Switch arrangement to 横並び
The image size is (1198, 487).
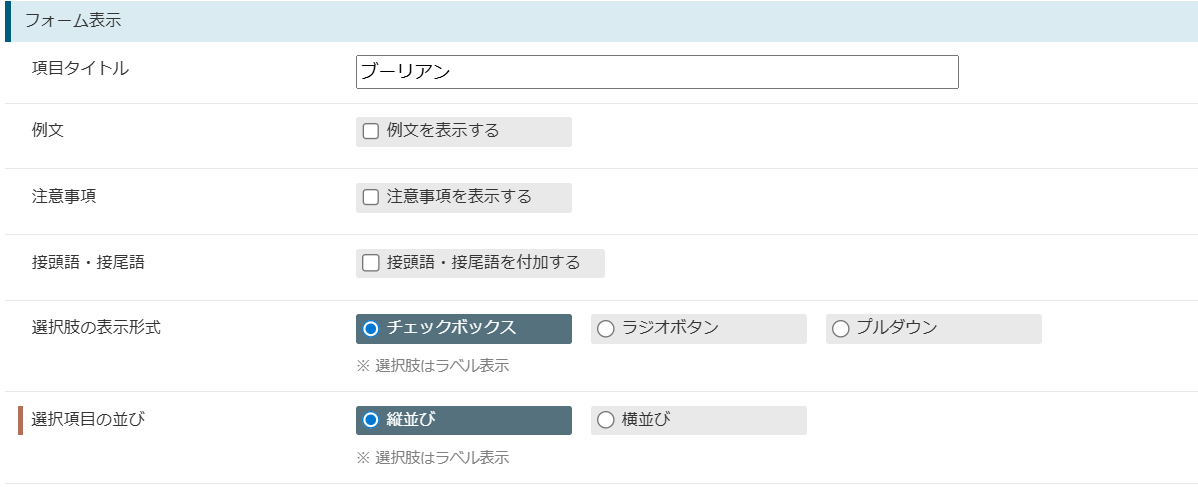tap(698, 420)
